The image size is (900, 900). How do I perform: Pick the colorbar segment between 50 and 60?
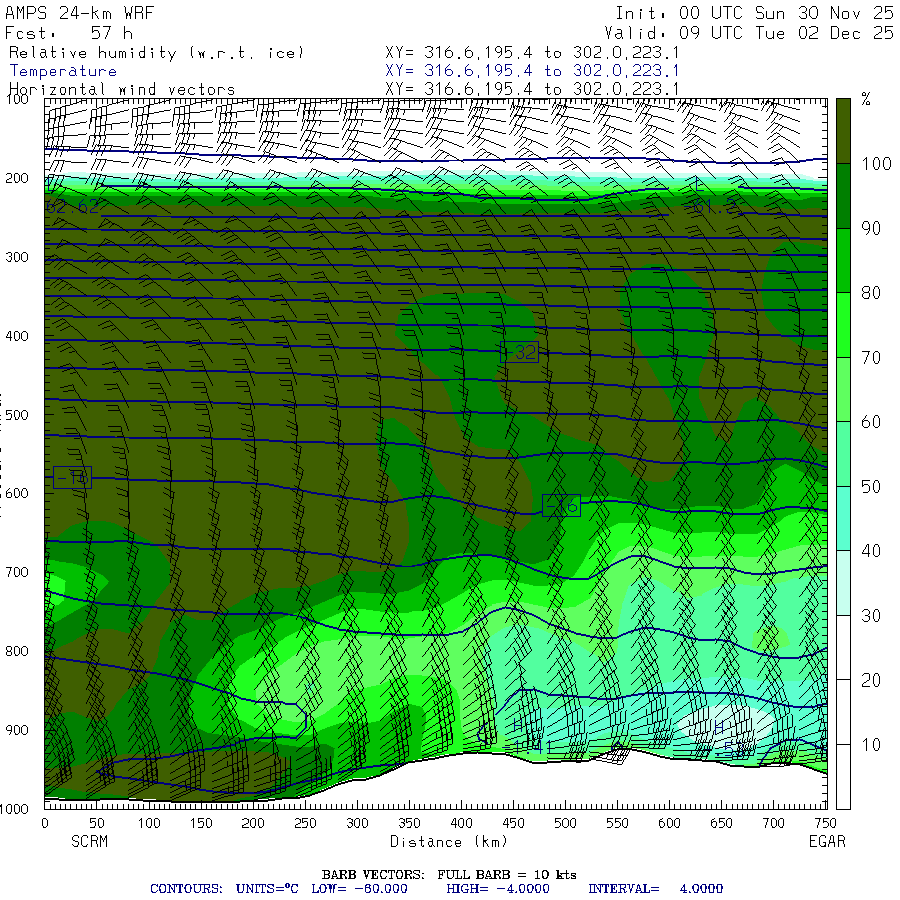coord(843,454)
